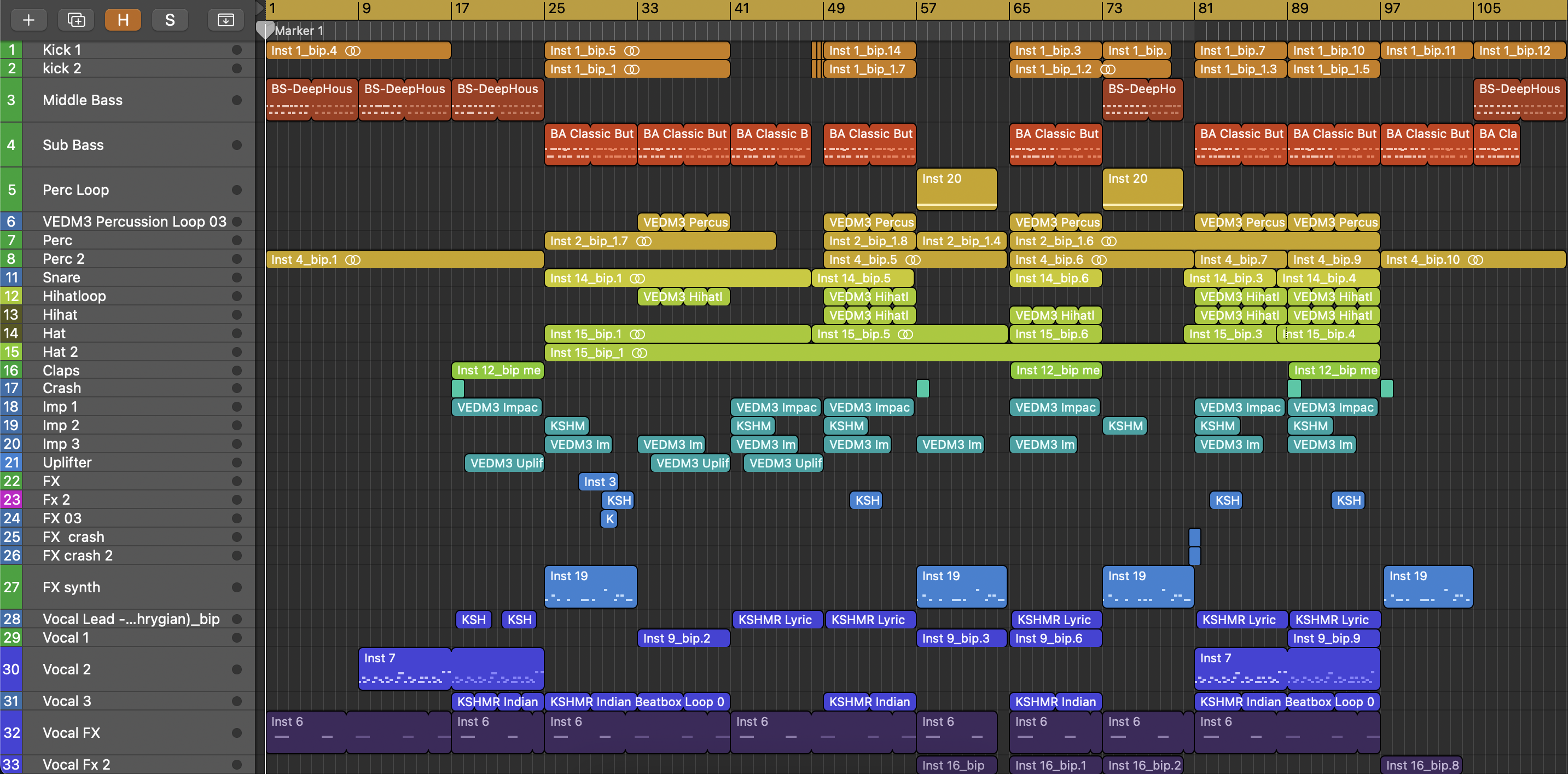
Task: Click the Duplicate Track icon
Action: pyautogui.click(x=76, y=20)
